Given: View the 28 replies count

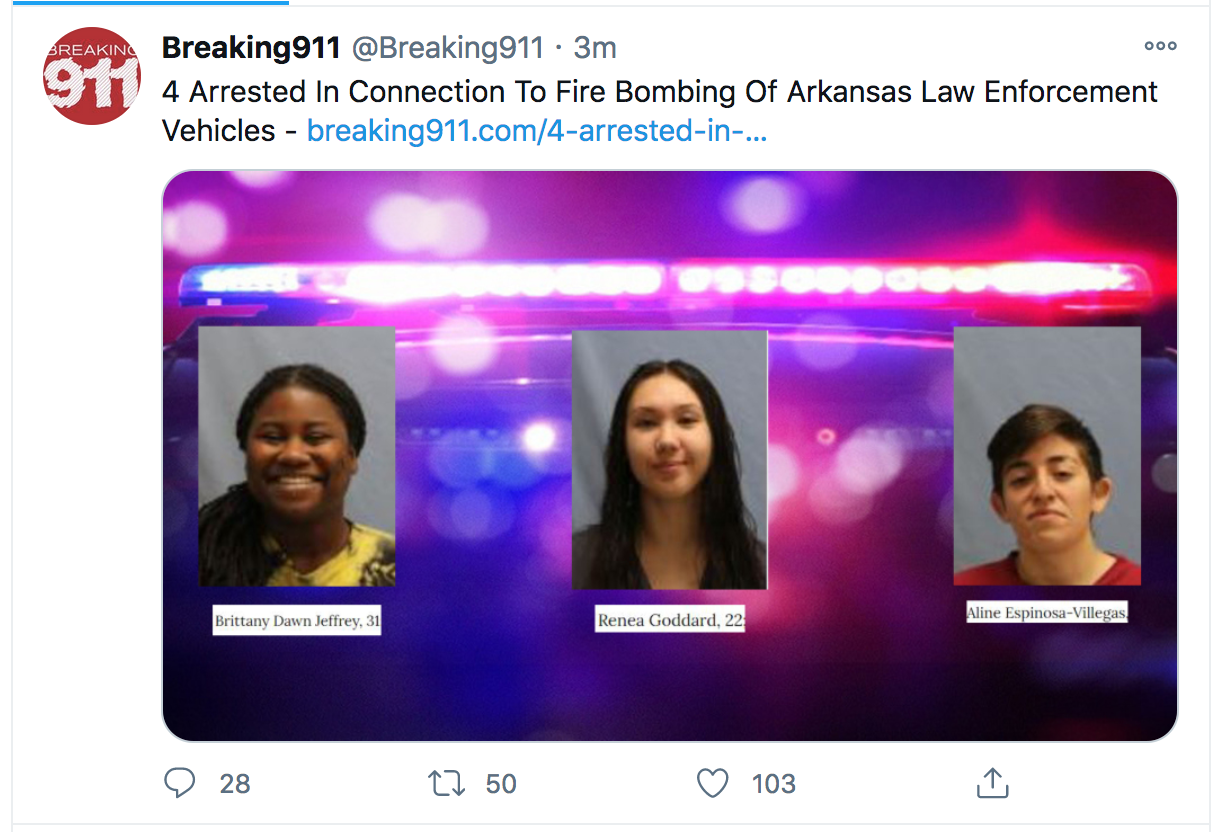Looking at the screenshot, I should point(235,784).
